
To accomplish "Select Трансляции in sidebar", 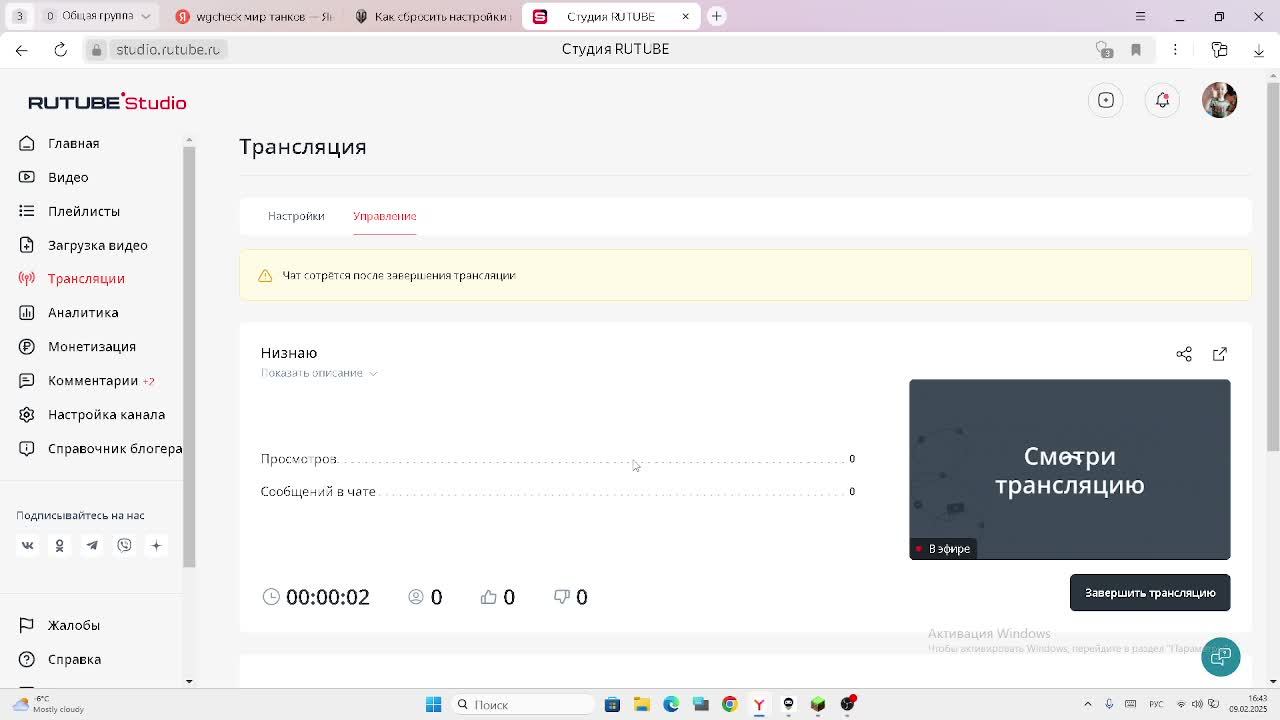I will click(86, 278).
